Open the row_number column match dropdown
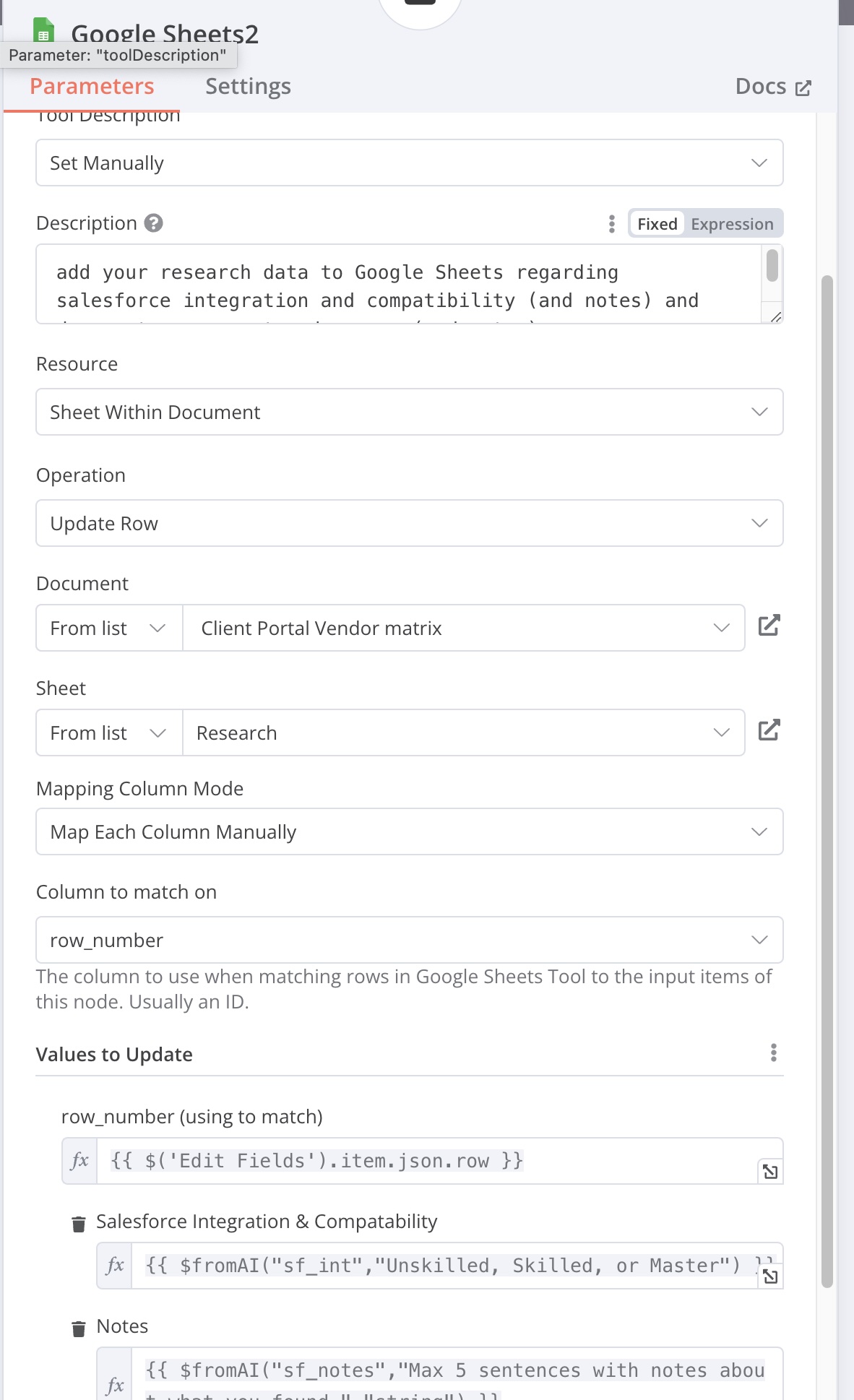The height and width of the screenshot is (1400, 854). [410, 940]
